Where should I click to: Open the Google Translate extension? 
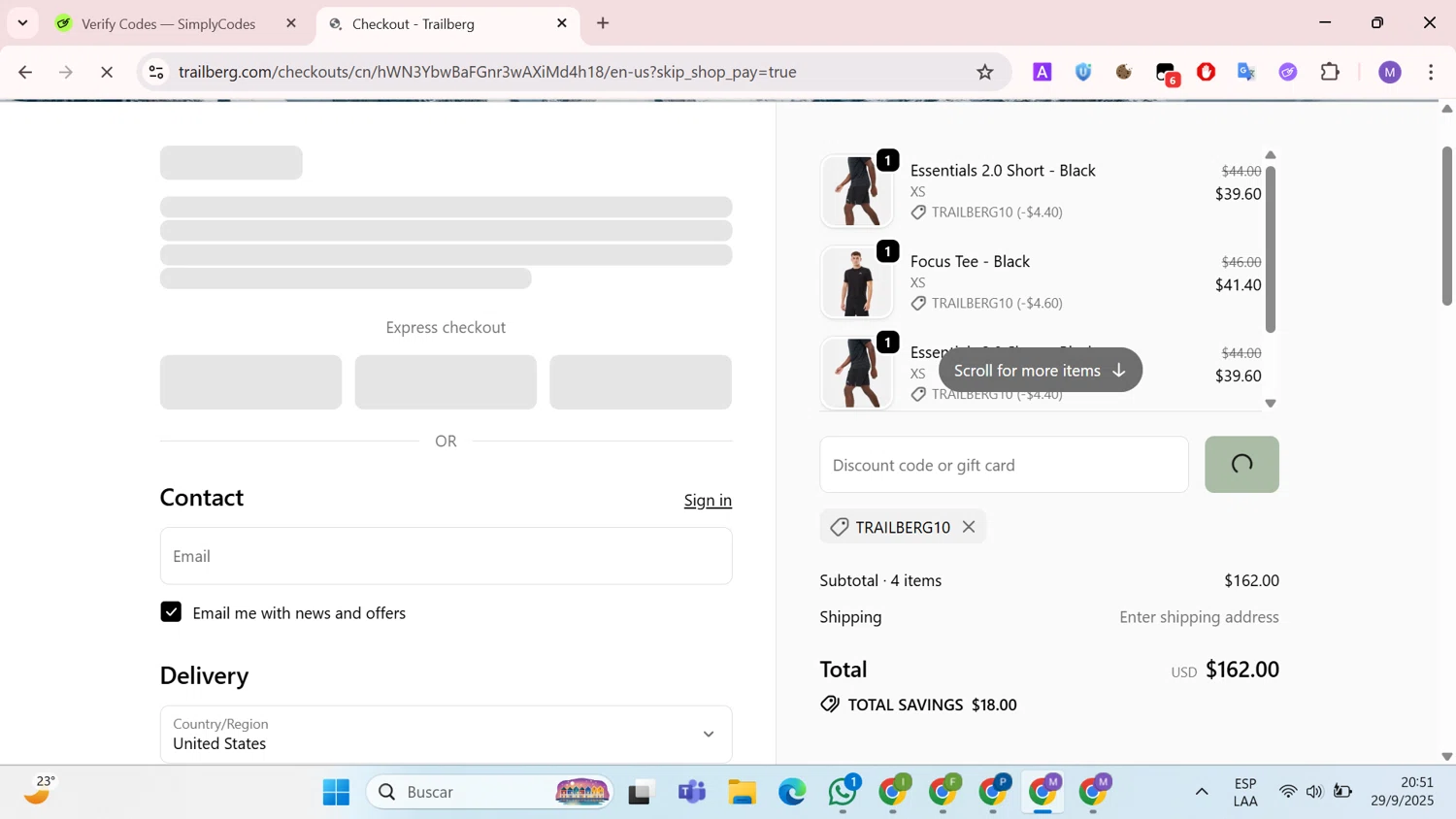click(x=1247, y=72)
